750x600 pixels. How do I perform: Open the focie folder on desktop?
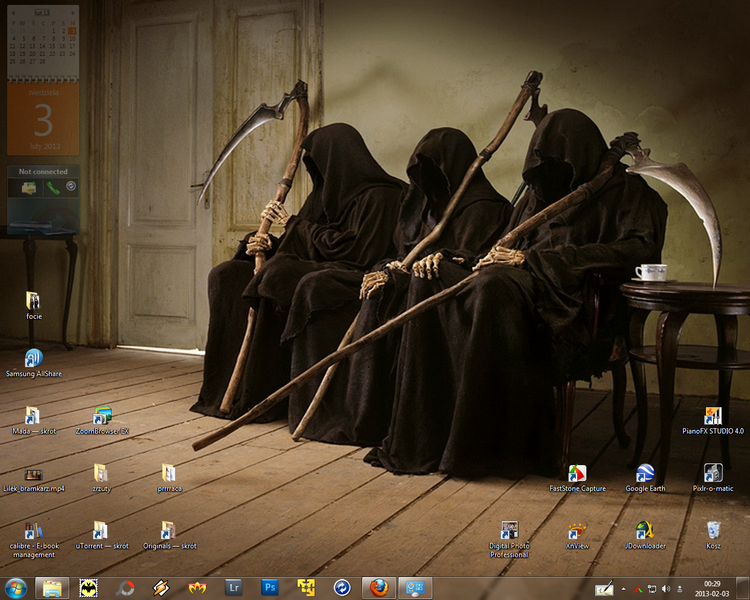[x=33, y=305]
